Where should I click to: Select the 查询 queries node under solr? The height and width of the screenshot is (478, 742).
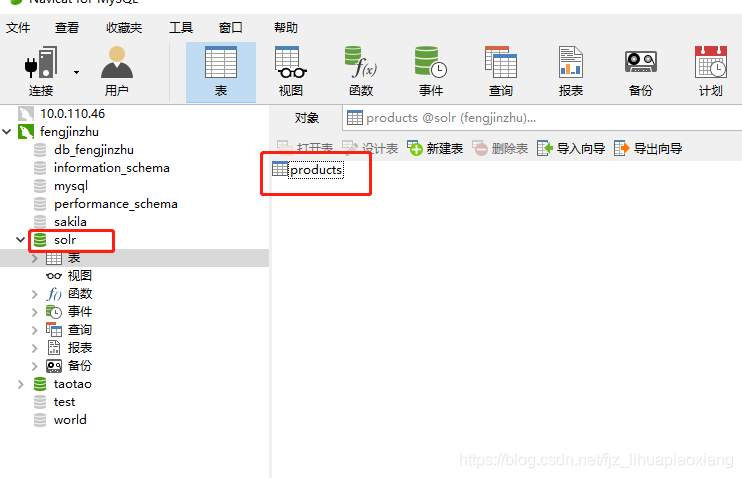tap(80, 329)
